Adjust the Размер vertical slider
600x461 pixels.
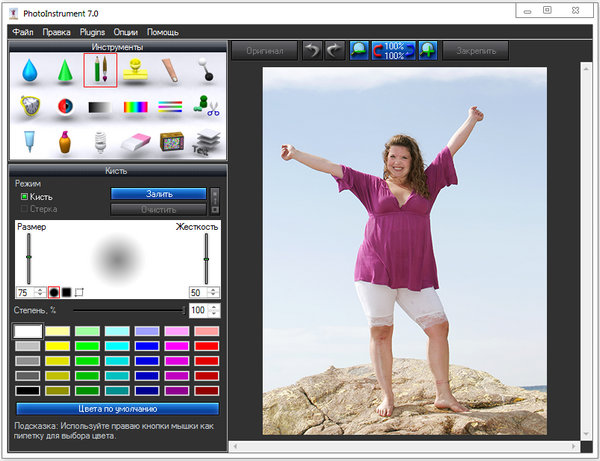click(29, 259)
